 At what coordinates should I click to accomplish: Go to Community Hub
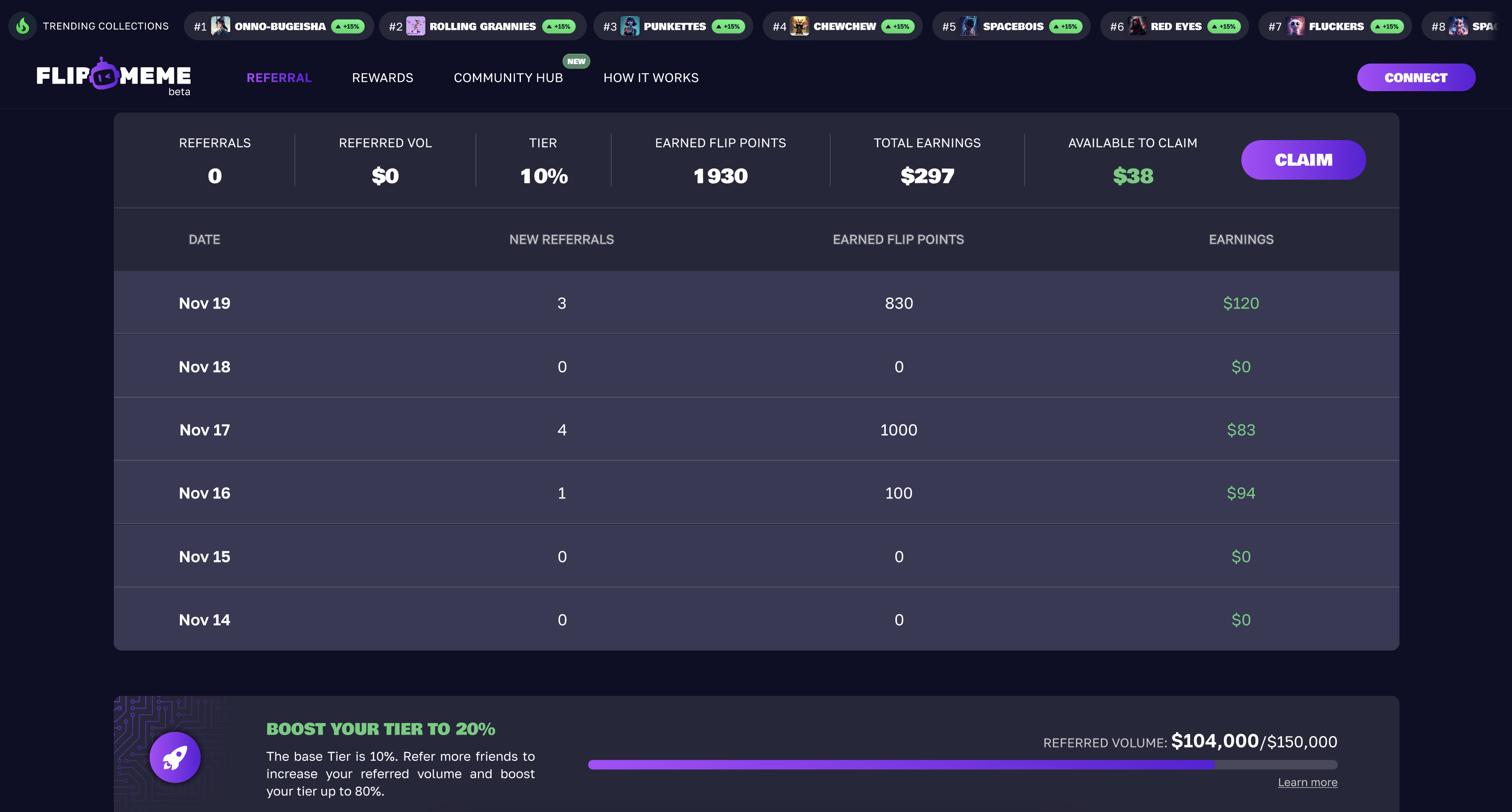(x=508, y=77)
